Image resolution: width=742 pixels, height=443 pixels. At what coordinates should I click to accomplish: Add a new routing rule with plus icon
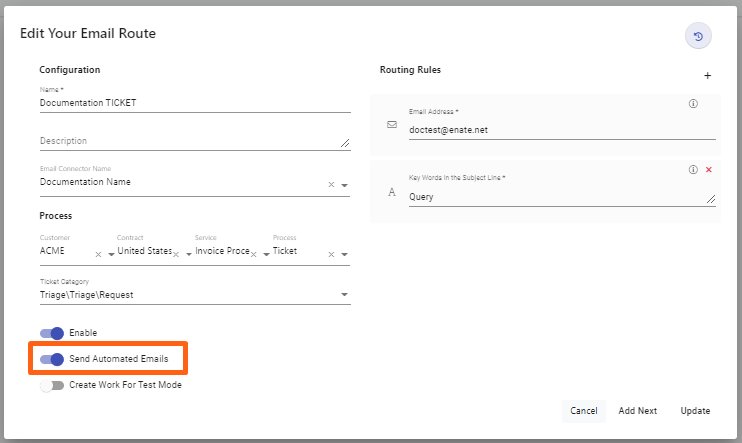[x=708, y=76]
